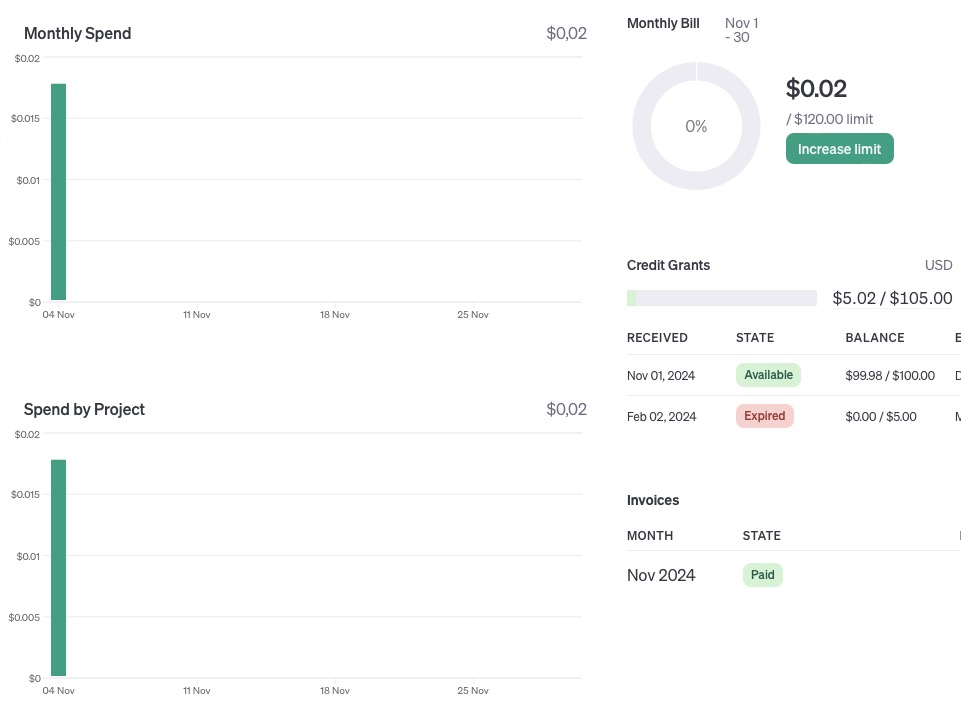Click the Monthly Spend heading
Viewport: 961px width, 721px height.
click(77, 33)
